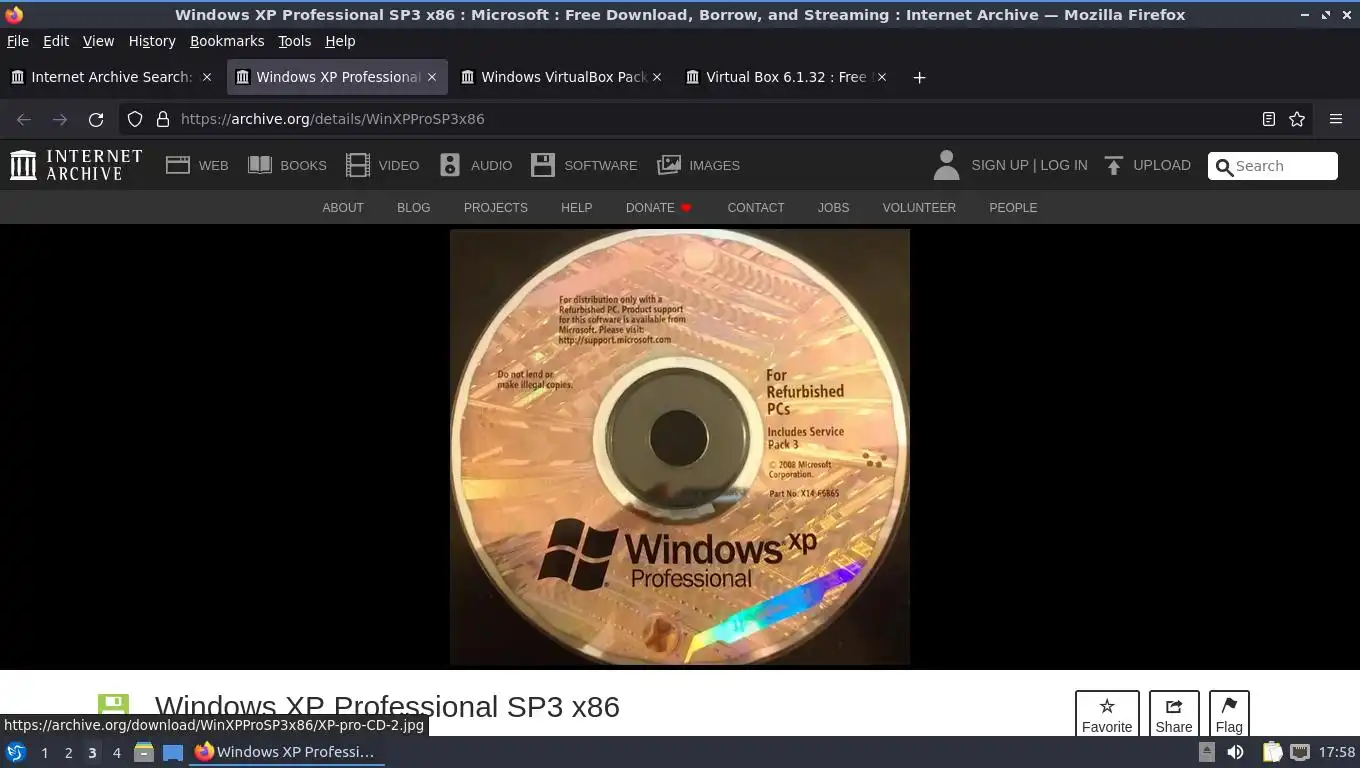1360x768 pixels.
Task: Click the SIGN UP link
Action: pos(1000,165)
